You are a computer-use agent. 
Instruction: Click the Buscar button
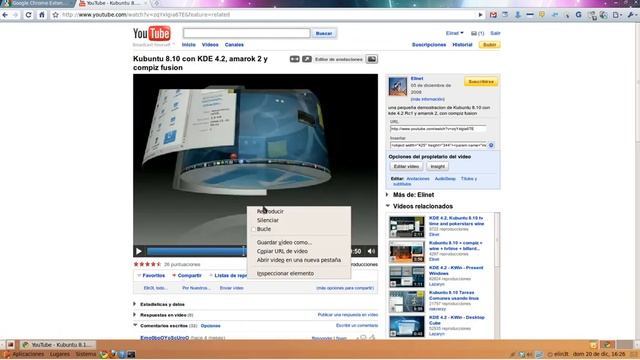pos(324,33)
